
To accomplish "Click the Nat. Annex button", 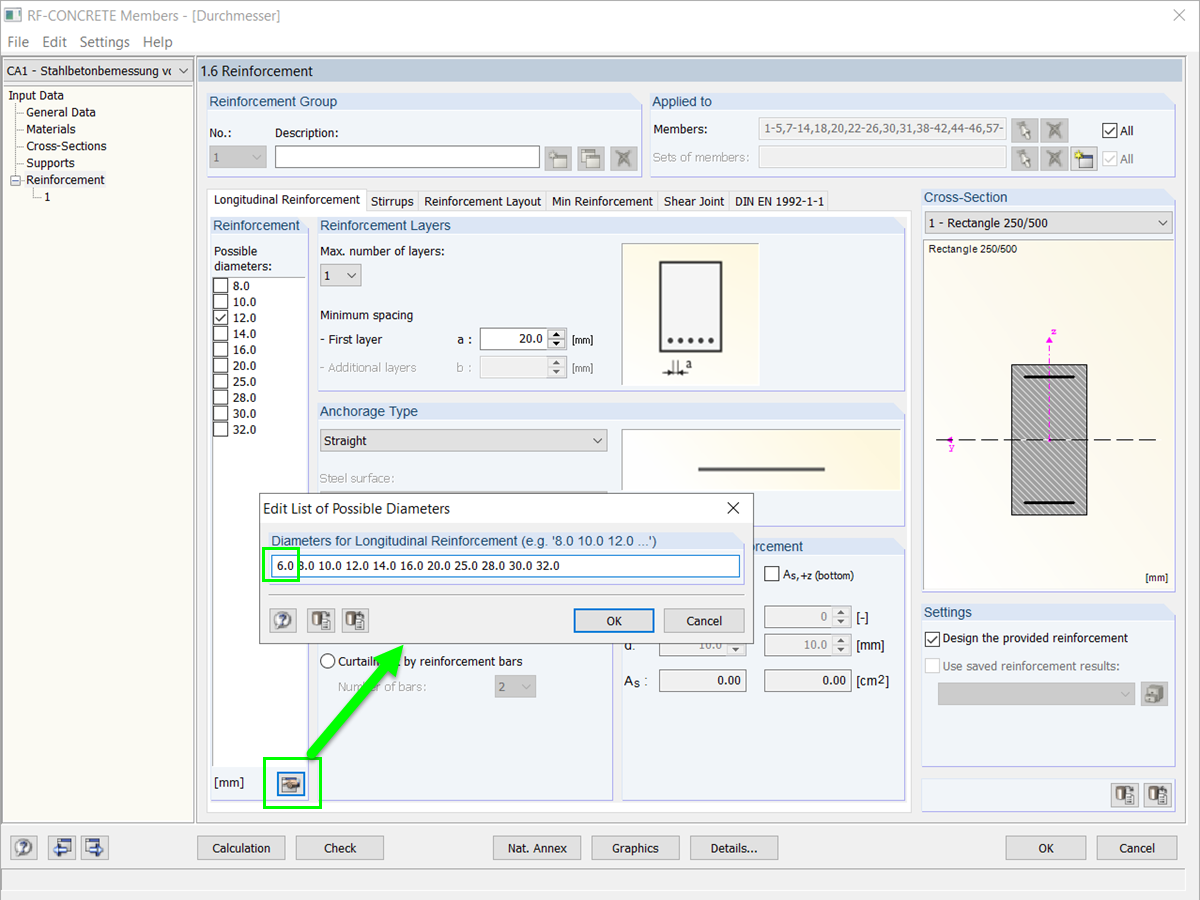I will point(537,848).
